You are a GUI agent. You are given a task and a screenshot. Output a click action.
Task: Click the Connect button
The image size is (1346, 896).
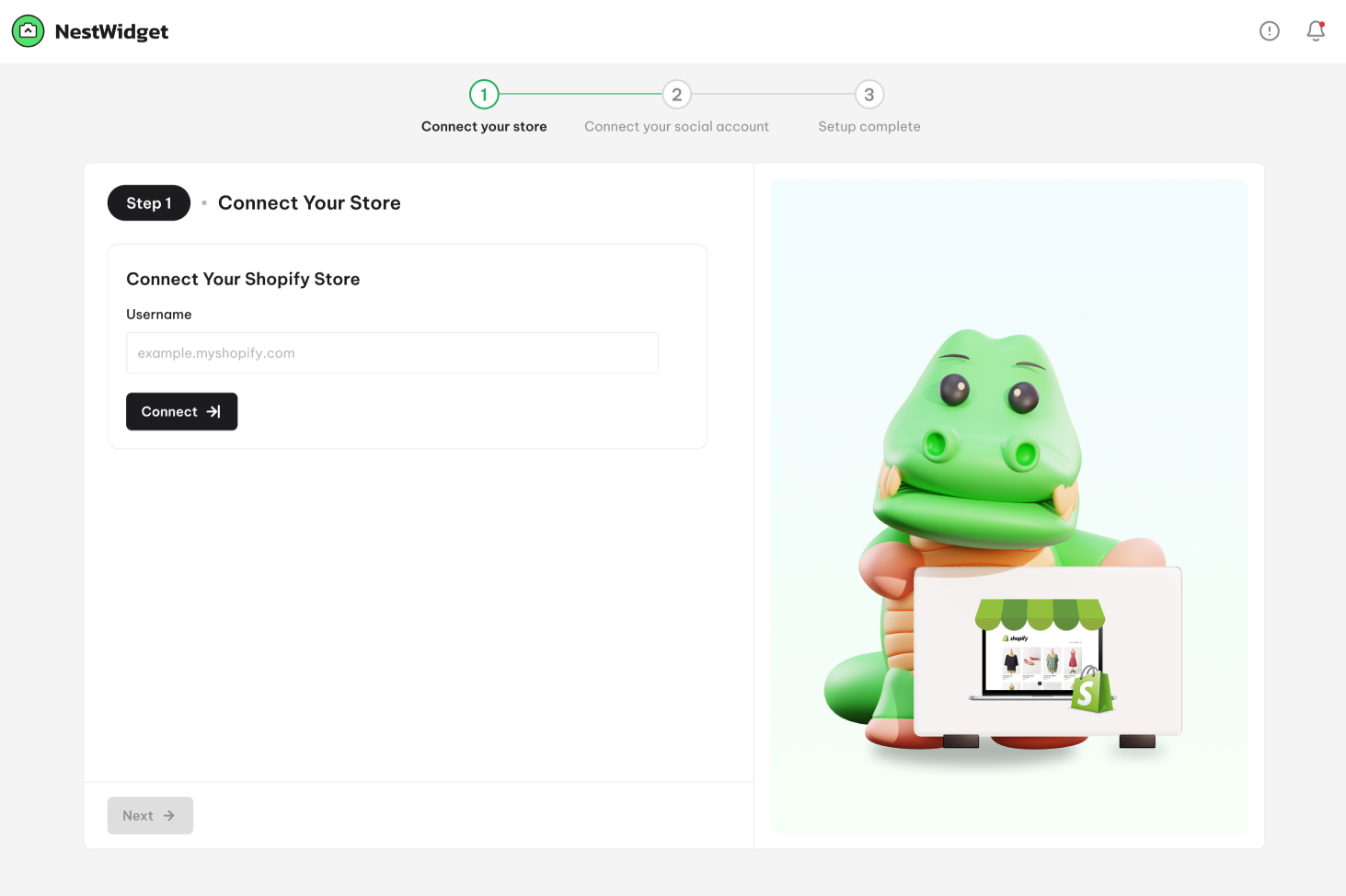[181, 411]
